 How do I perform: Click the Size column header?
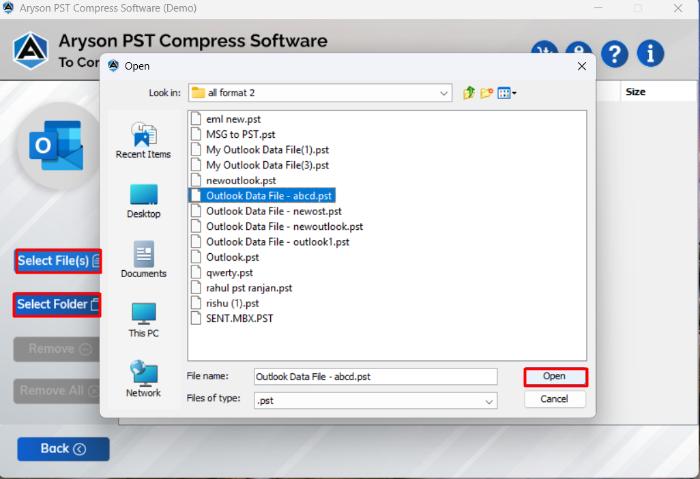tap(635, 92)
